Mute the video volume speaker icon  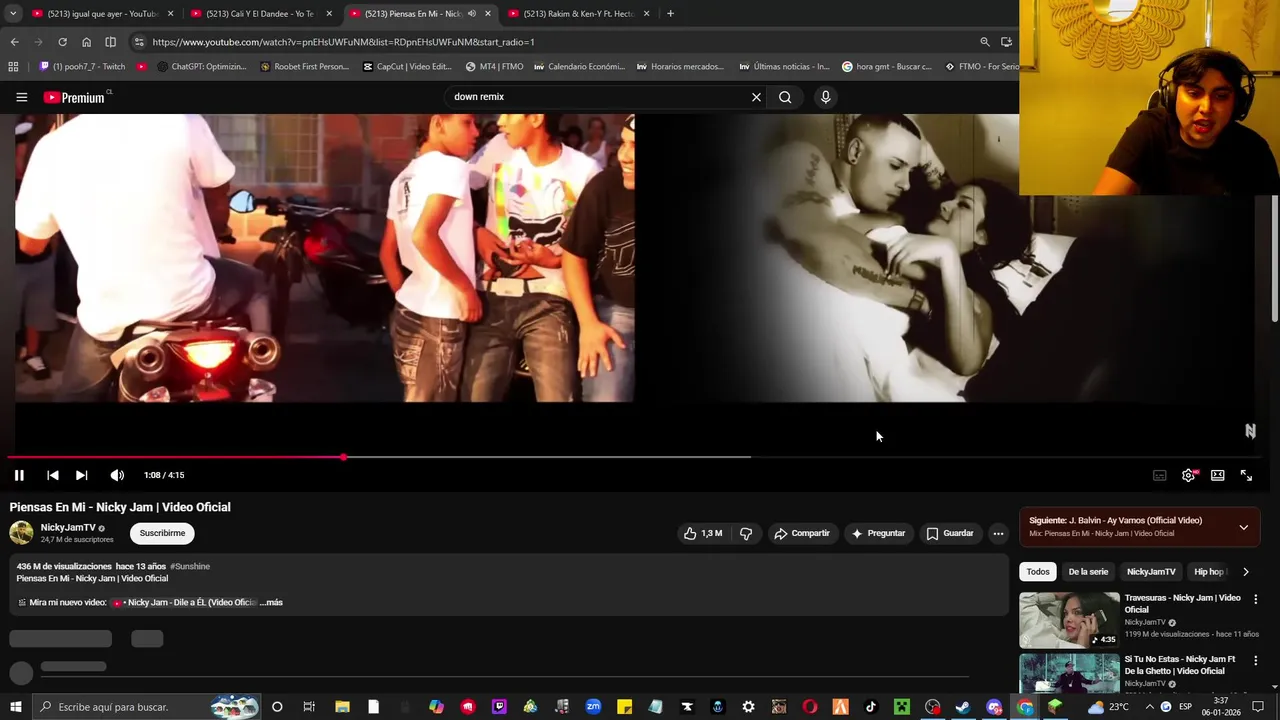click(117, 475)
